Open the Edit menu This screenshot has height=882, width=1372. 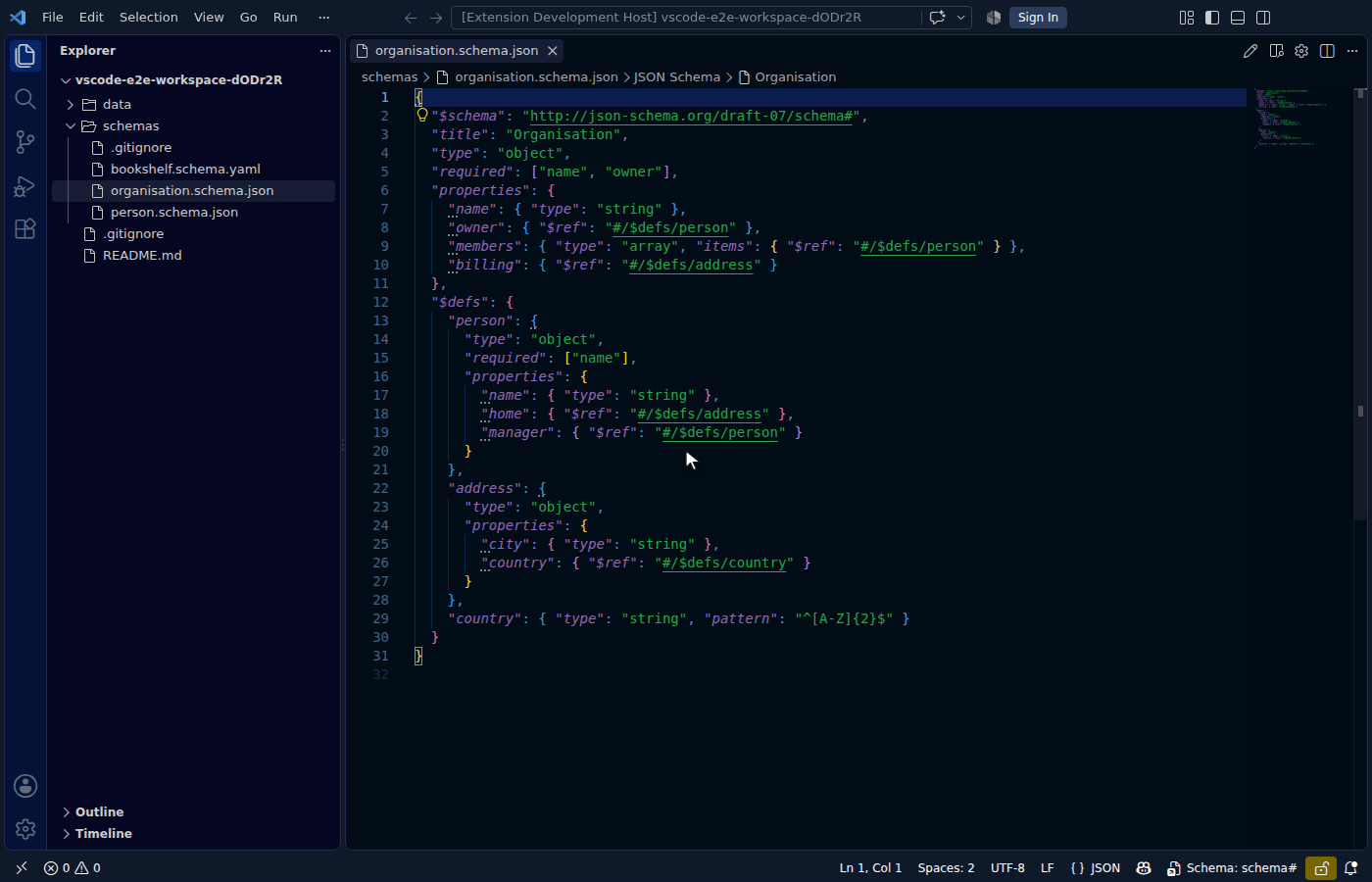pos(91,18)
